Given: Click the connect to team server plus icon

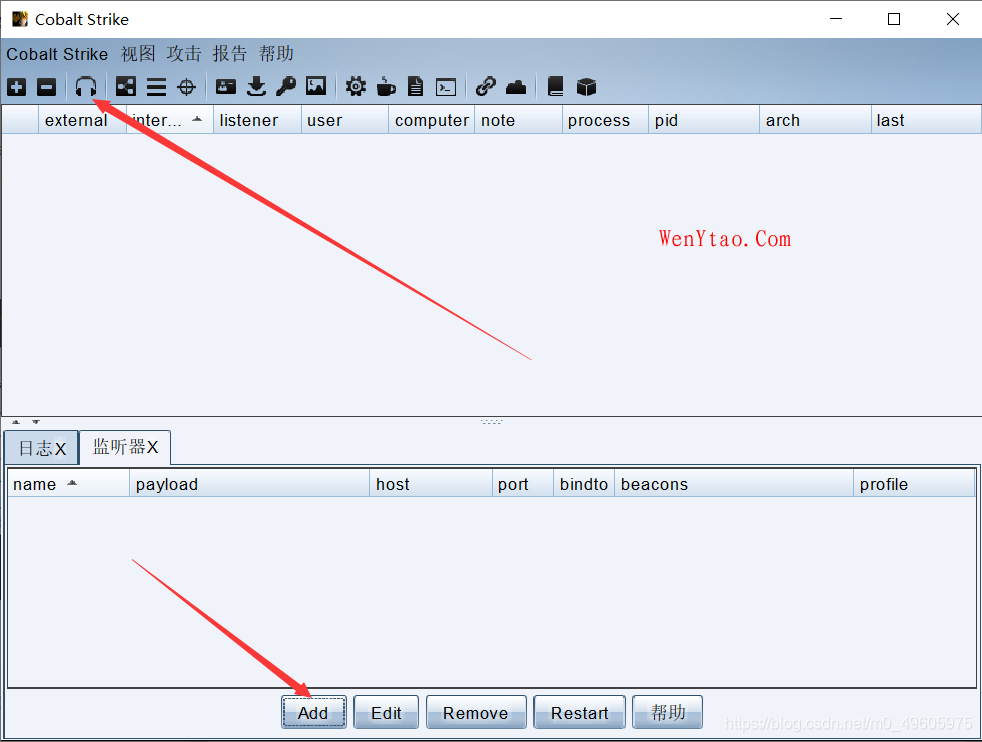Looking at the screenshot, I should [17, 86].
